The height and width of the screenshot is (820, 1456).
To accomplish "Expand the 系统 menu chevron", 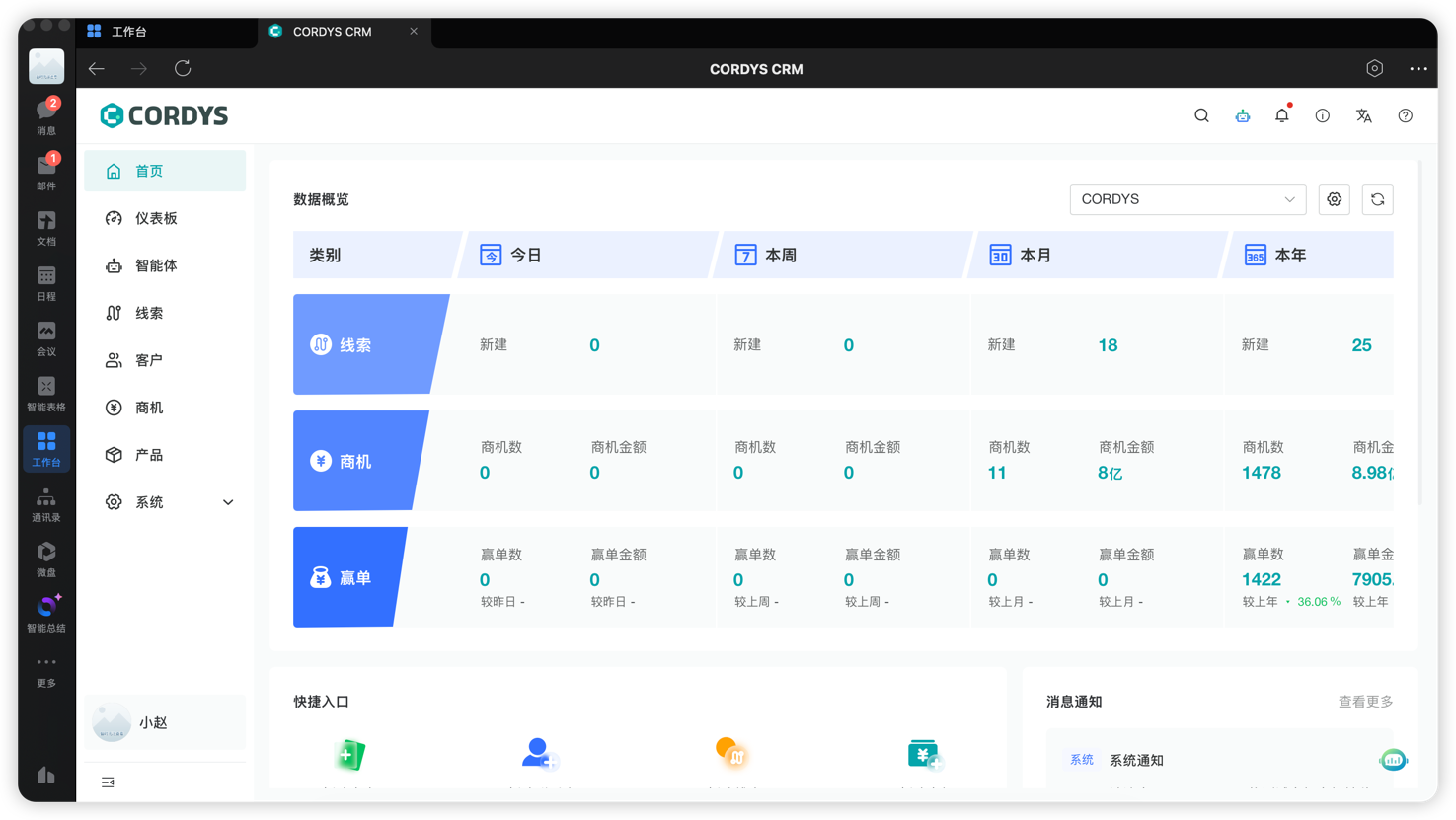I will pyautogui.click(x=228, y=501).
